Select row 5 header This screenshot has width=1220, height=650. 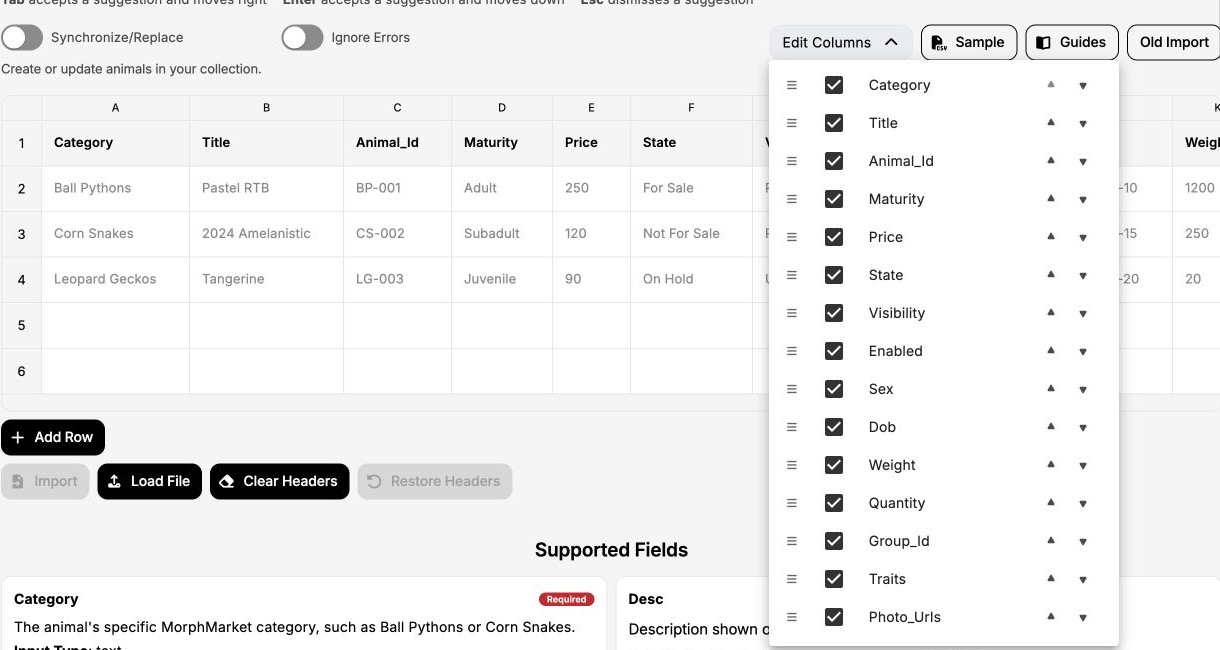click(x=21, y=325)
